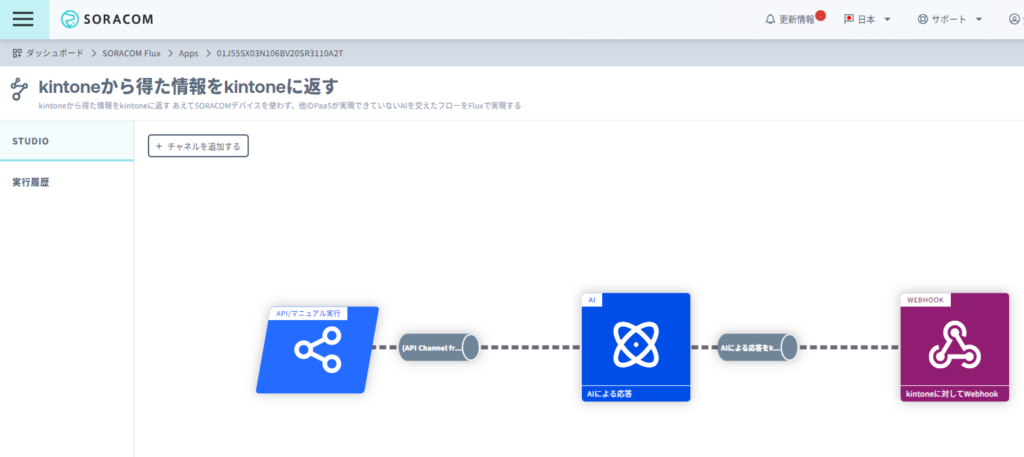Click the dashboard grid icon in breadcrumb
Screen dimensions: 1024x457
pyautogui.click(x=18, y=53)
